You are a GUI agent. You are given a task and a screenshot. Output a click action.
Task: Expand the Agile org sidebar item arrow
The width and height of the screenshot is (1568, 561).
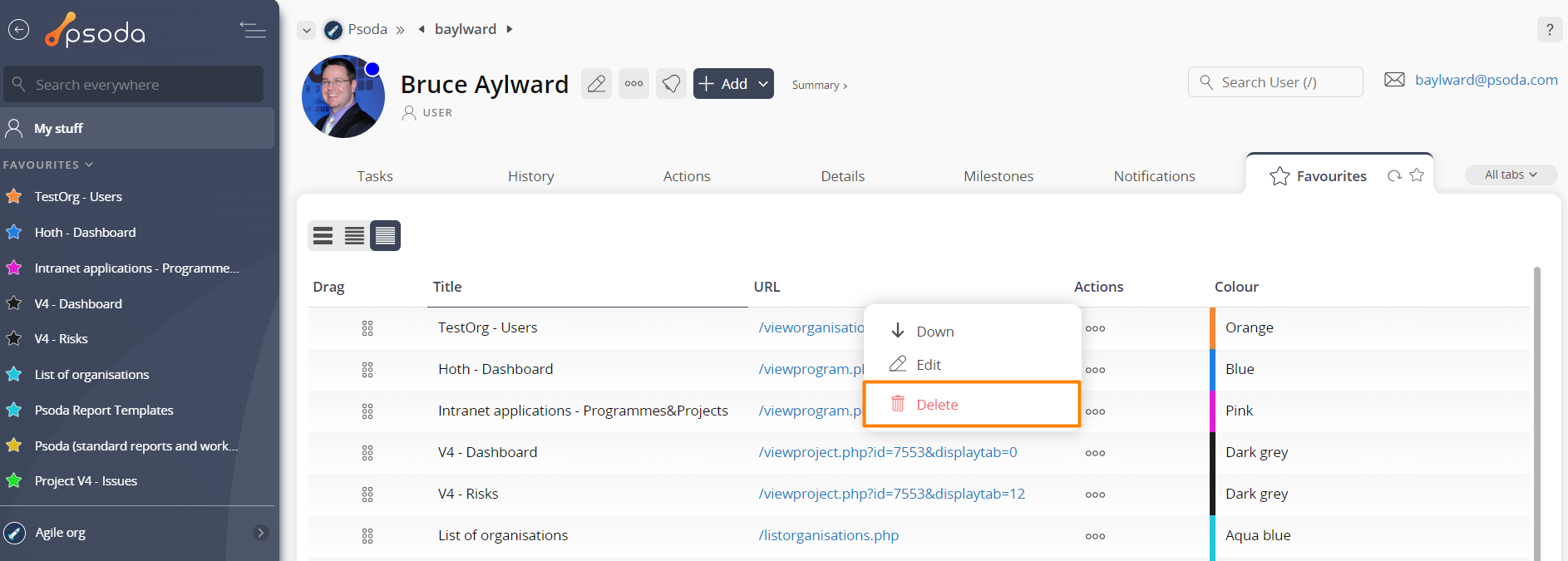point(261,533)
